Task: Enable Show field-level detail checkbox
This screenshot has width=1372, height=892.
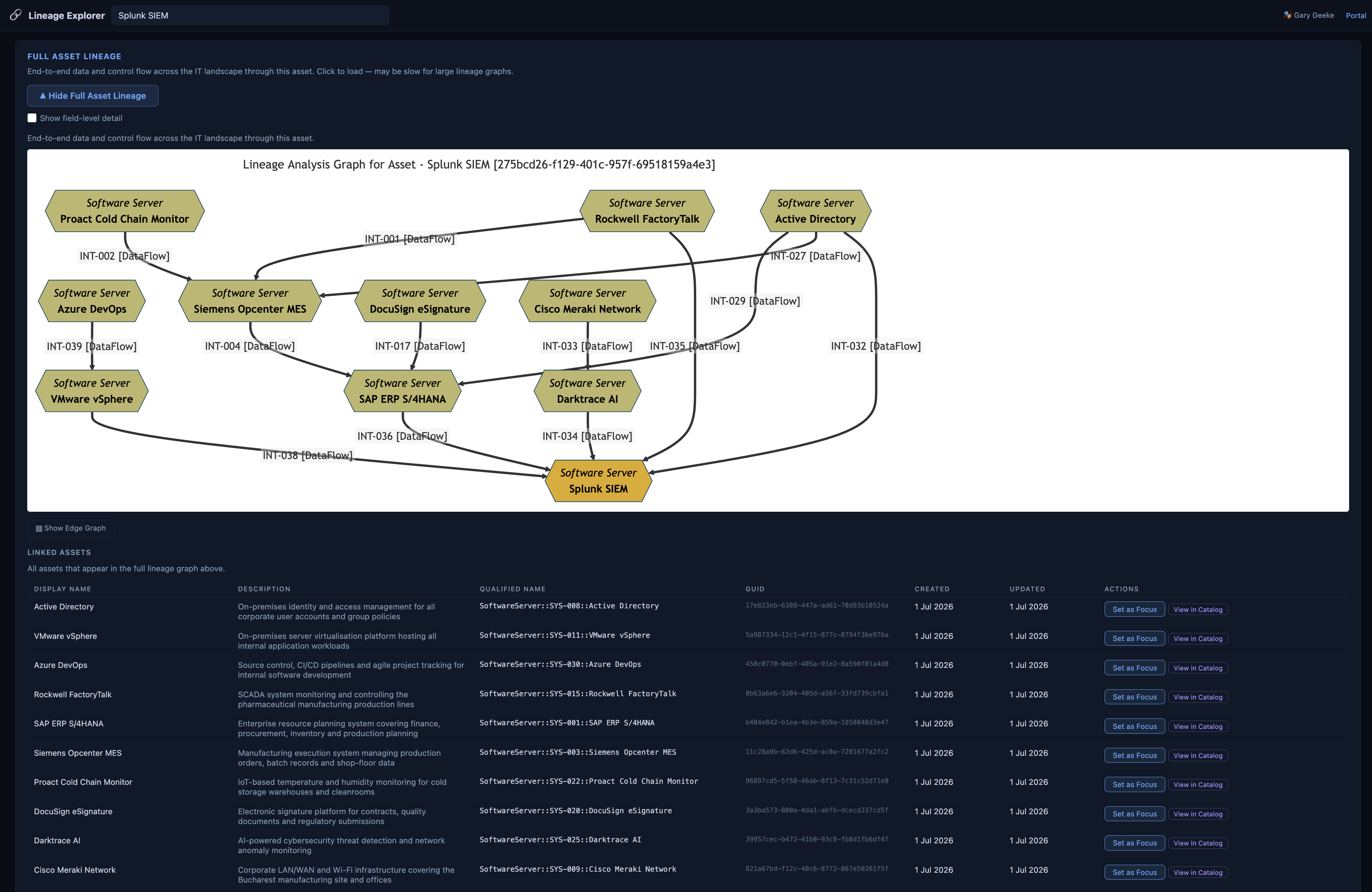Action: pos(32,118)
